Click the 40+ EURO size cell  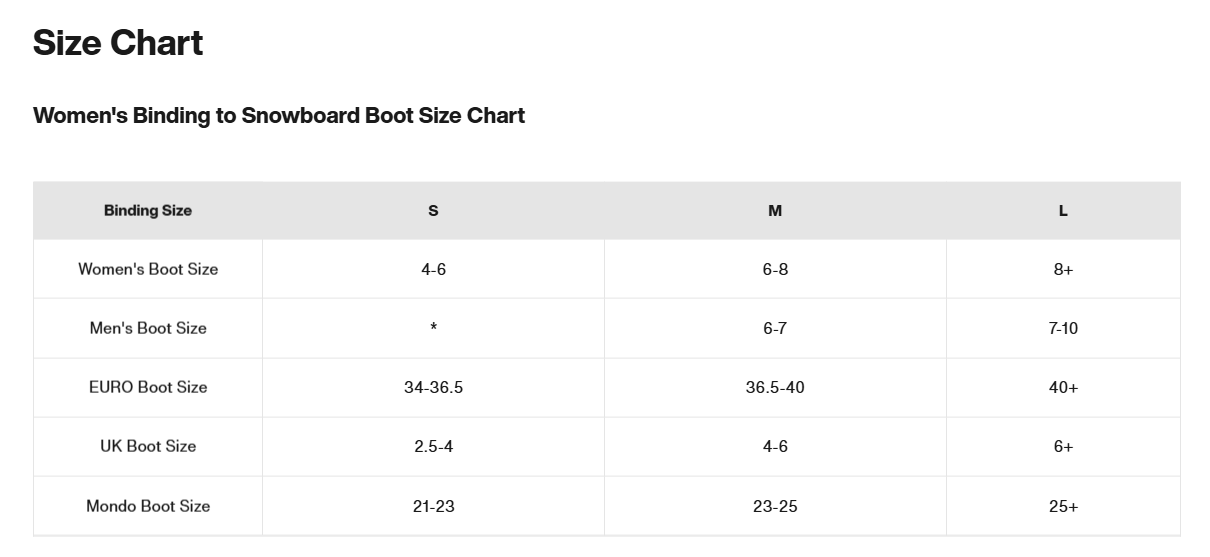pos(1063,387)
